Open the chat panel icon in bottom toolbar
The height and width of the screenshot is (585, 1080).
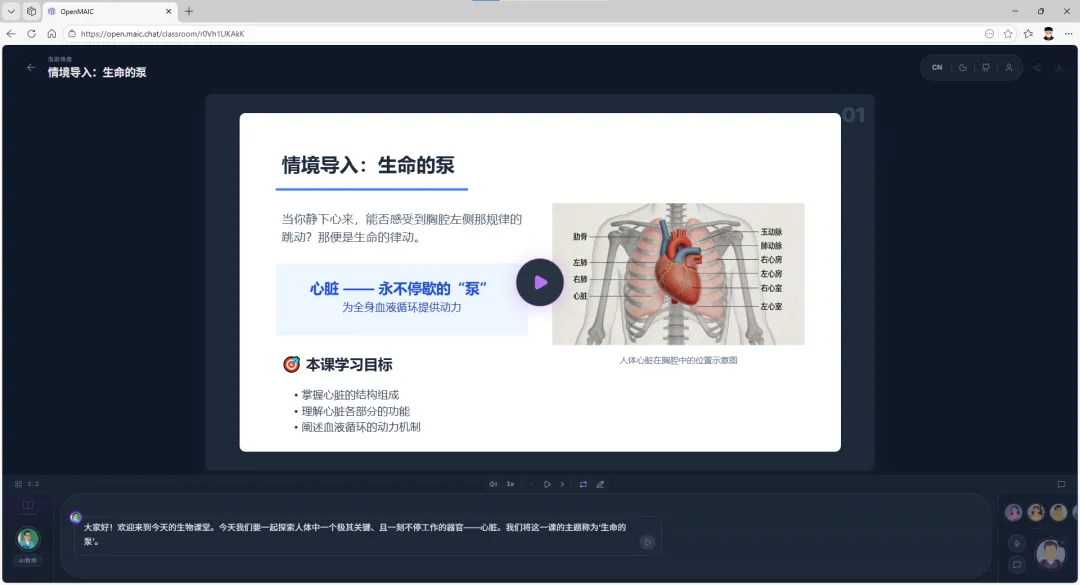pyautogui.click(x=1061, y=484)
